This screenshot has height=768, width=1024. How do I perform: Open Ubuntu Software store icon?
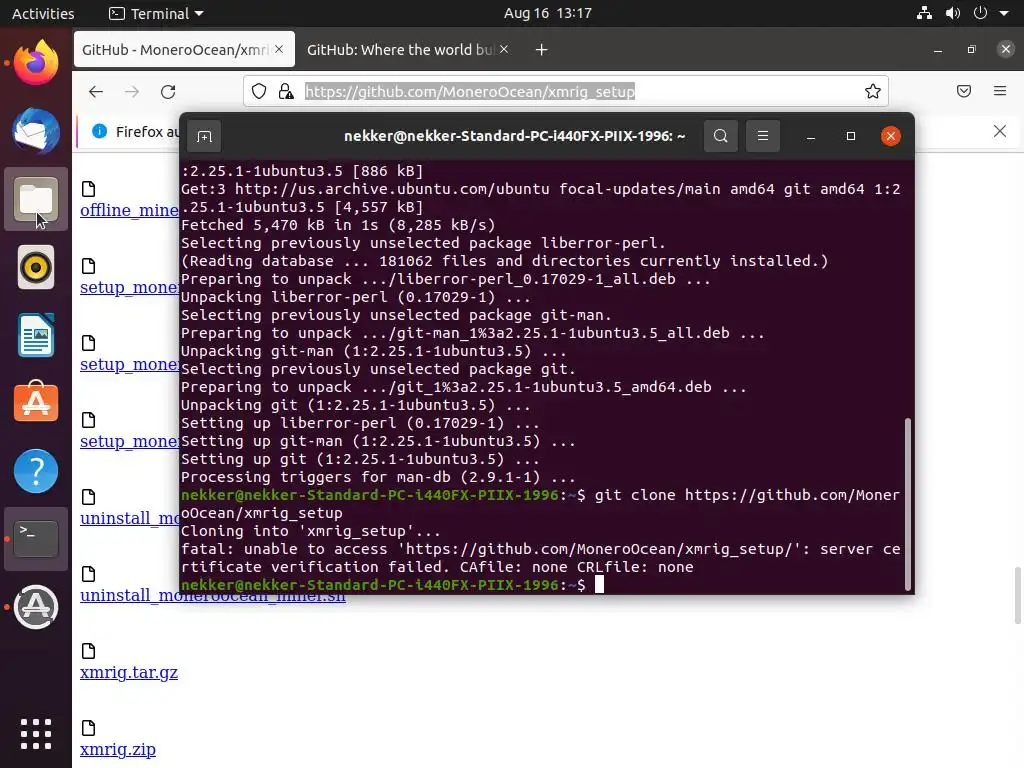pyautogui.click(x=36, y=402)
